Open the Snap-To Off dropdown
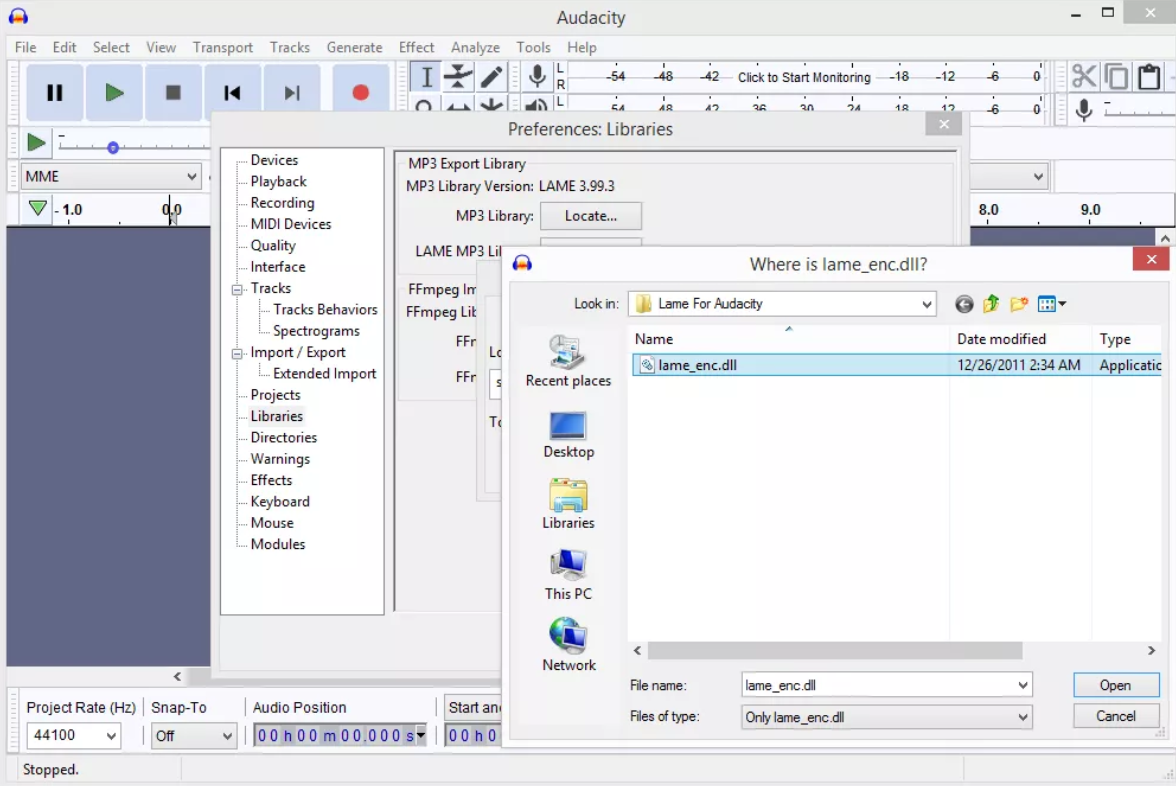This screenshot has height=786, width=1176. pyautogui.click(x=227, y=736)
